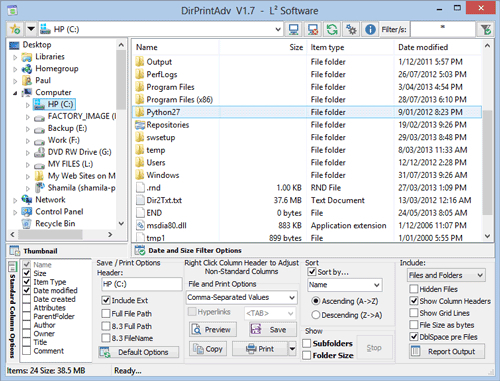500x381 pixels.
Task: Expand the Backup (E:) drive node
Action: 28,129
